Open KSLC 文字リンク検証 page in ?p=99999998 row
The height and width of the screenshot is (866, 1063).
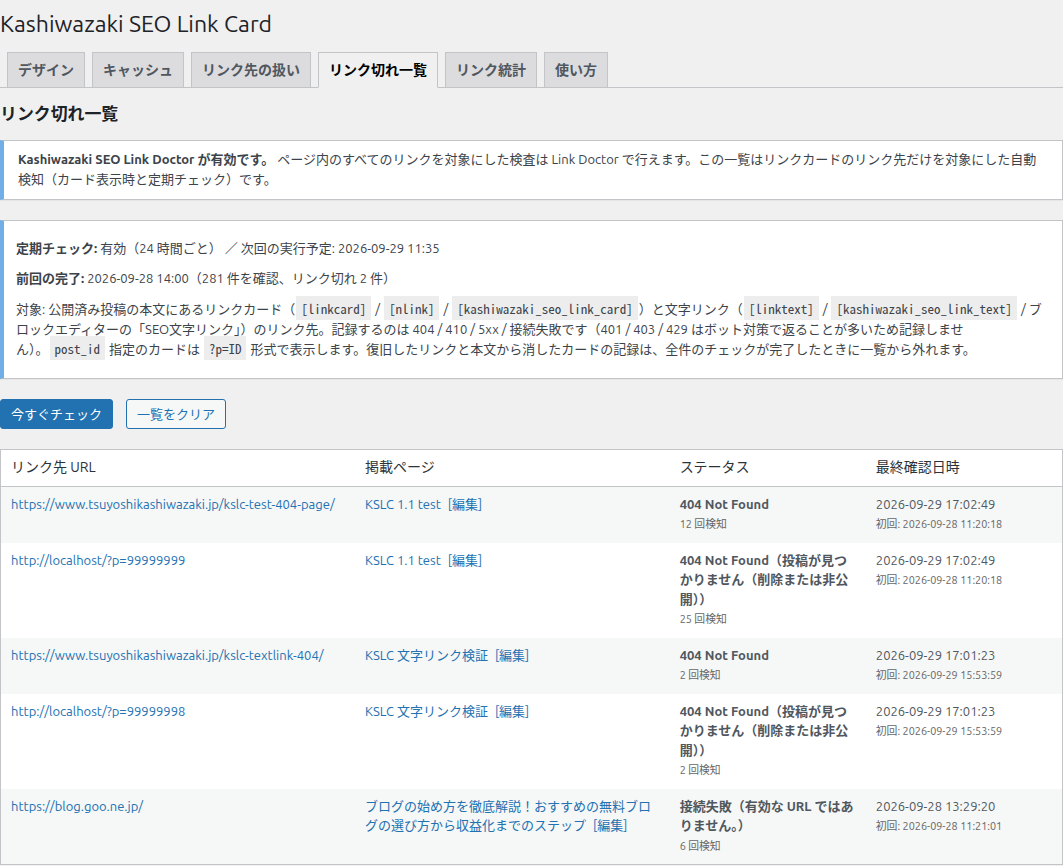[426, 712]
